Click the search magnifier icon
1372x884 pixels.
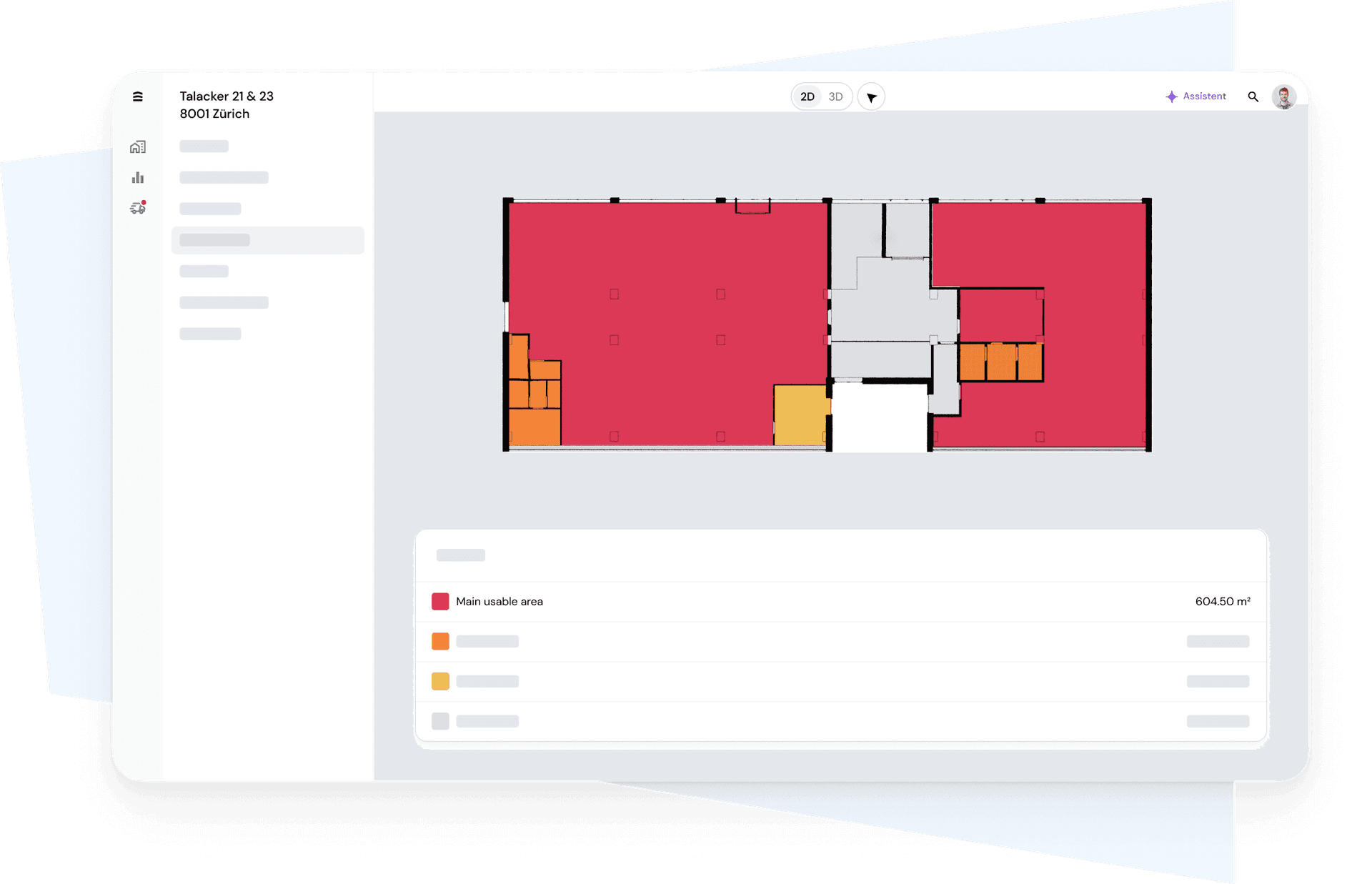1253,96
